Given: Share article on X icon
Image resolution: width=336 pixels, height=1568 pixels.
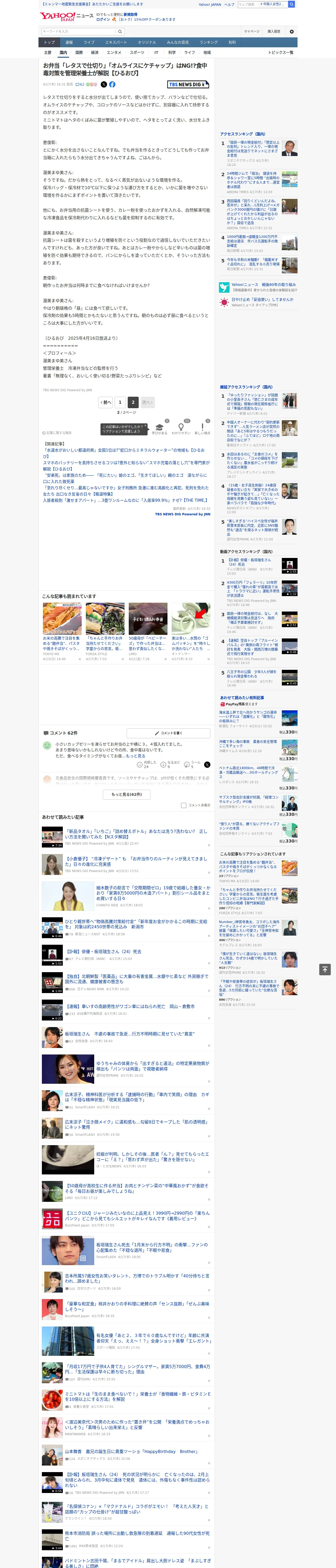Looking at the screenshot, I should pos(104,85).
